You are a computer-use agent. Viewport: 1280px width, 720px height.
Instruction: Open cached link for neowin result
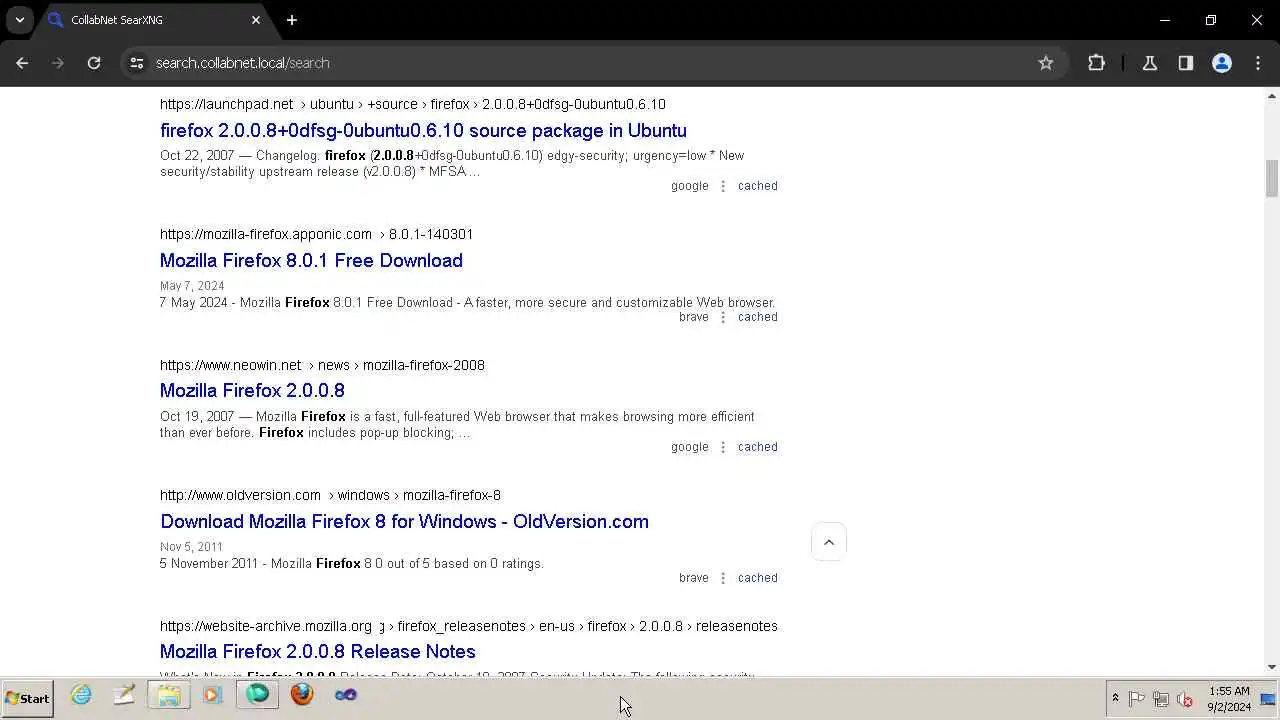click(757, 447)
